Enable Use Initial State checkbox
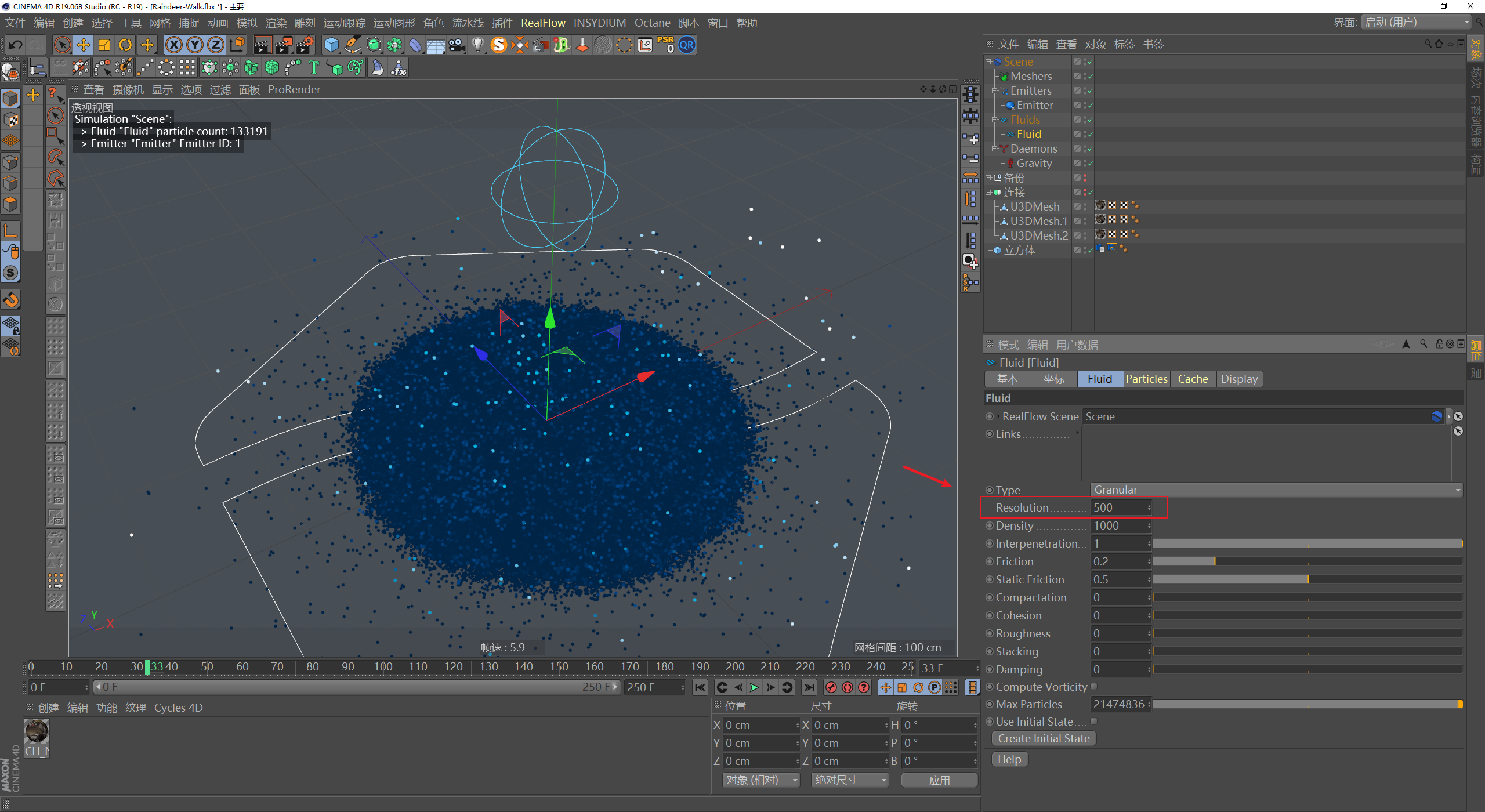The image size is (1485, 812). coord(1093,722)
